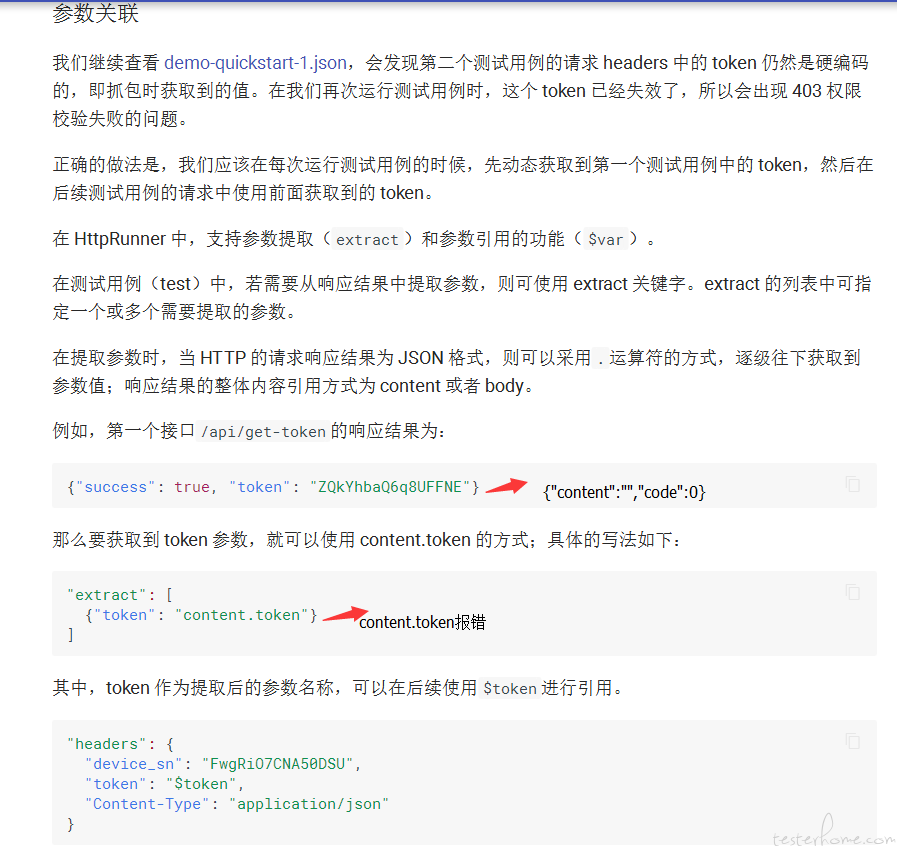Click the "device_sn" key in headers
897x858 pixels.
133,764
